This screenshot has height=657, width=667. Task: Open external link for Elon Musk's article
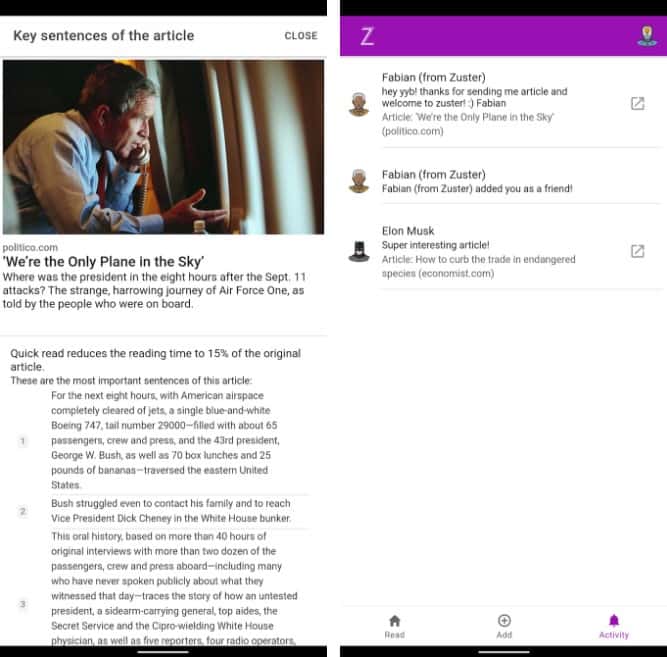pos(637,251)
